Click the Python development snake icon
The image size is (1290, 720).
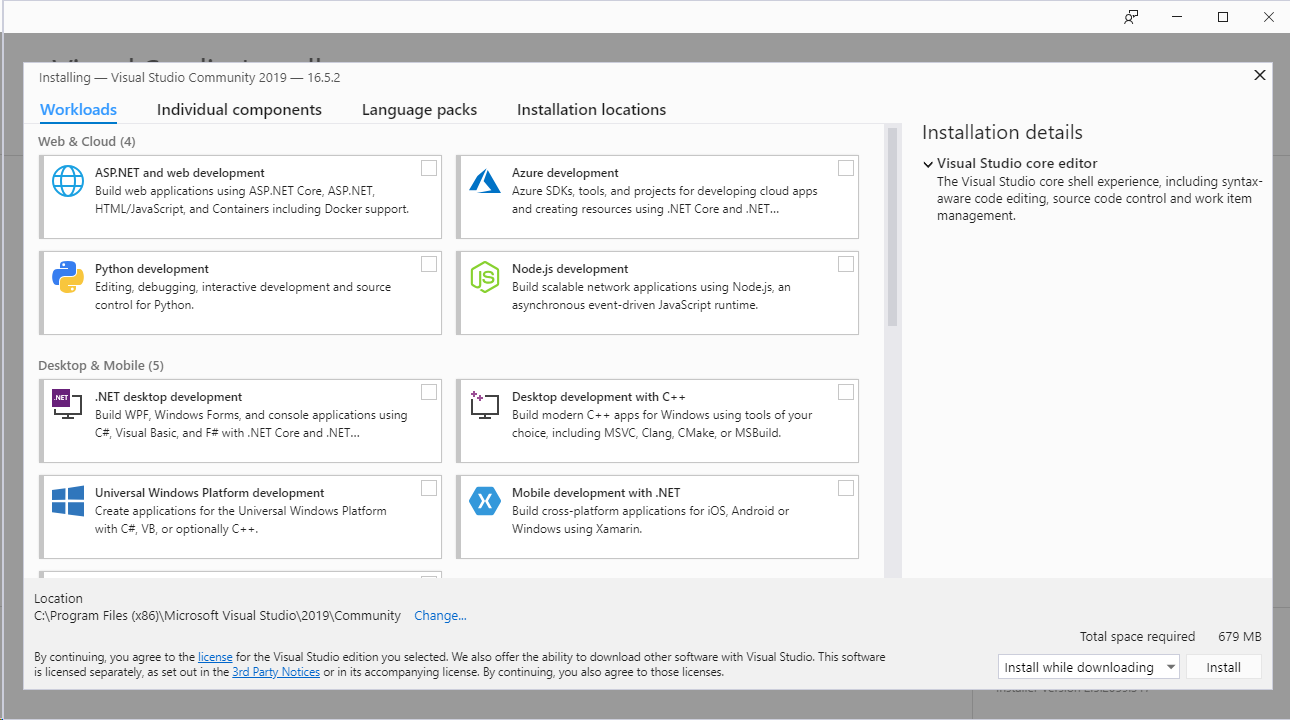point(68,277)
